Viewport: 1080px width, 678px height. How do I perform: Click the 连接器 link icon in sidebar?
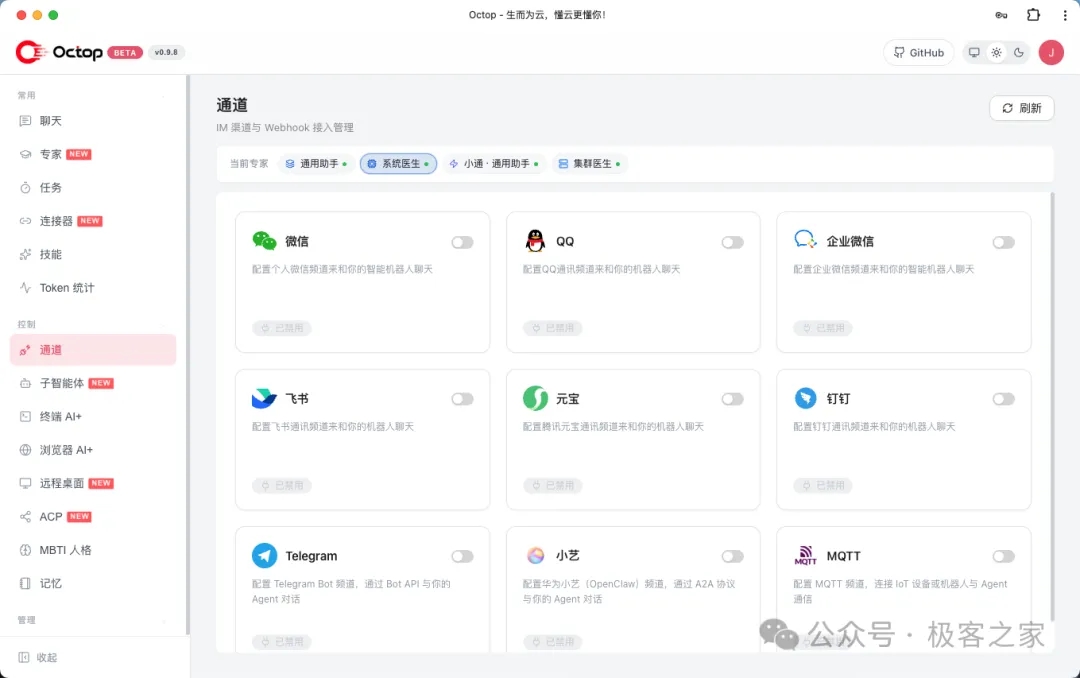[25, 221]
